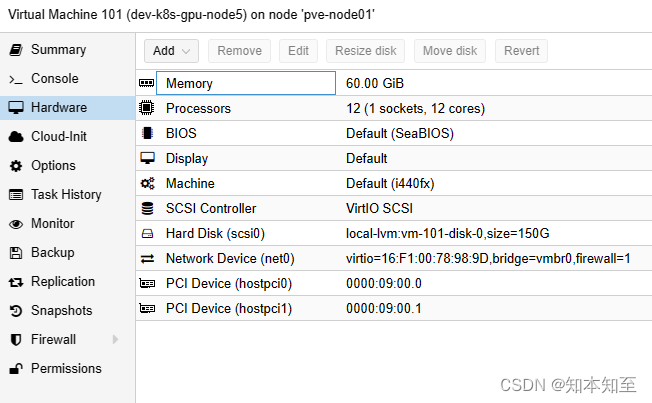This screenshot has height=403, width=652.
Task: Click the Revert button
Action: pyautogui.click(x=522, y=51)
